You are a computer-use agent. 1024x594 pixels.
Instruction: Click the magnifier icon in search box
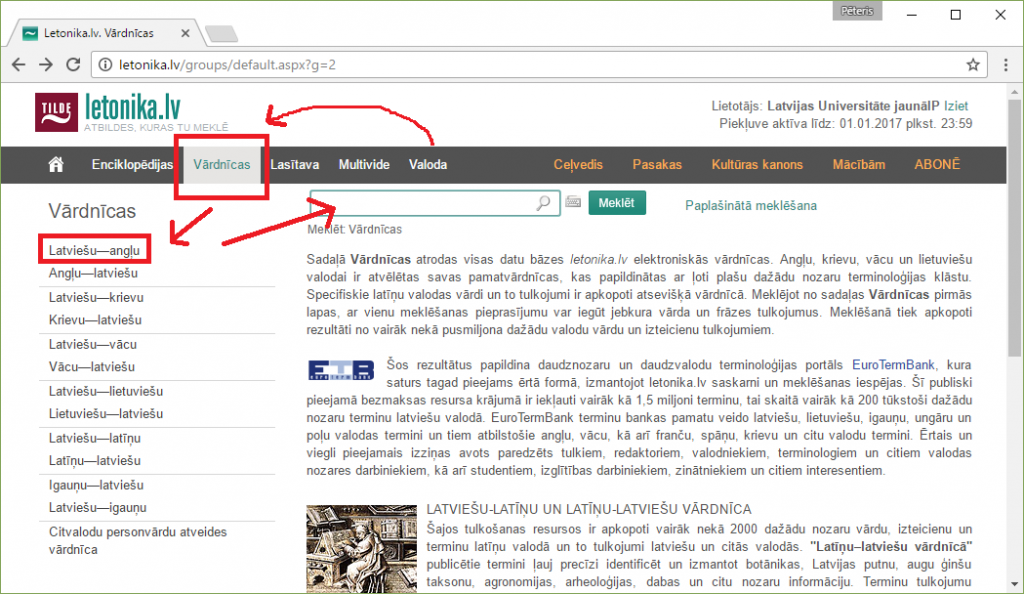point(543,203)
